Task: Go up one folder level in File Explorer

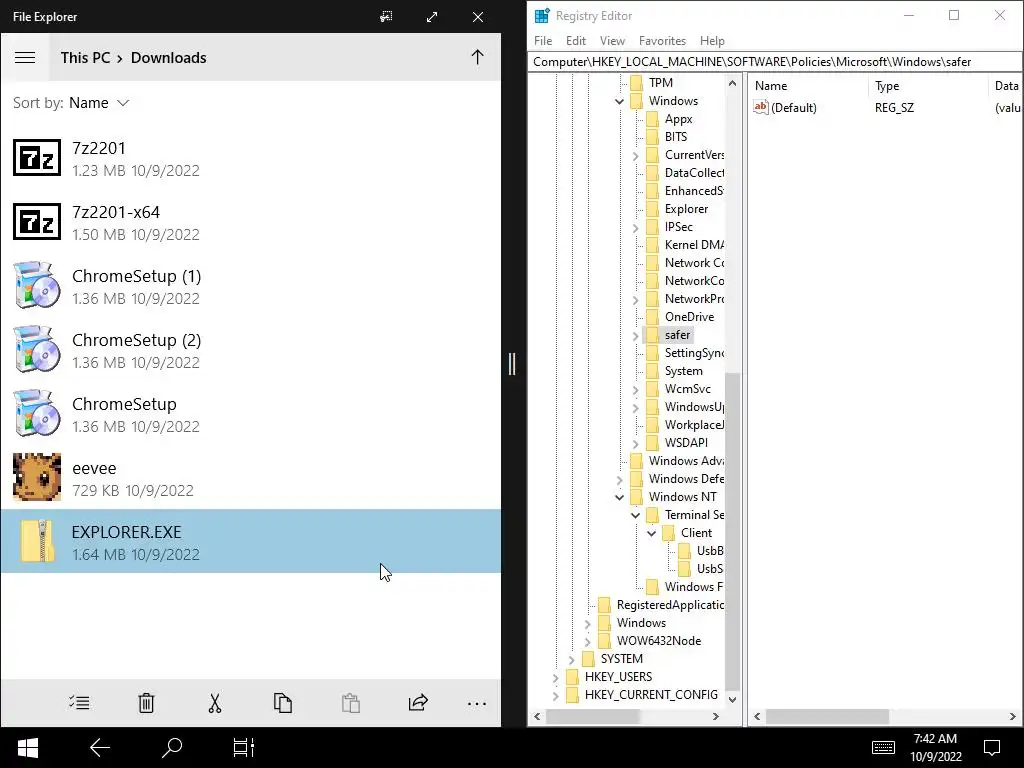Action: pos(477,57)
